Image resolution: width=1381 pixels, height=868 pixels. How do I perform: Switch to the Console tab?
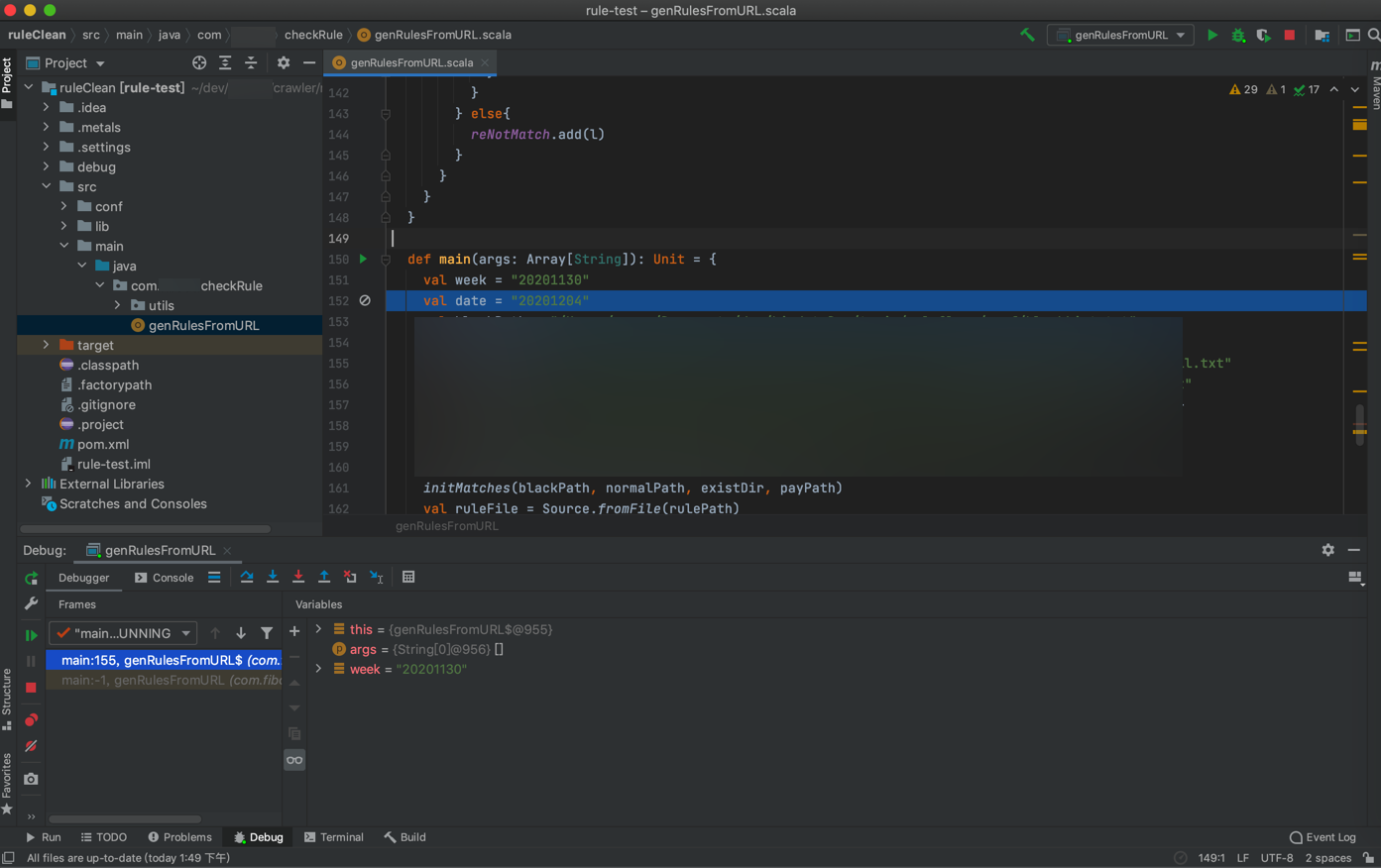[165, 578]
